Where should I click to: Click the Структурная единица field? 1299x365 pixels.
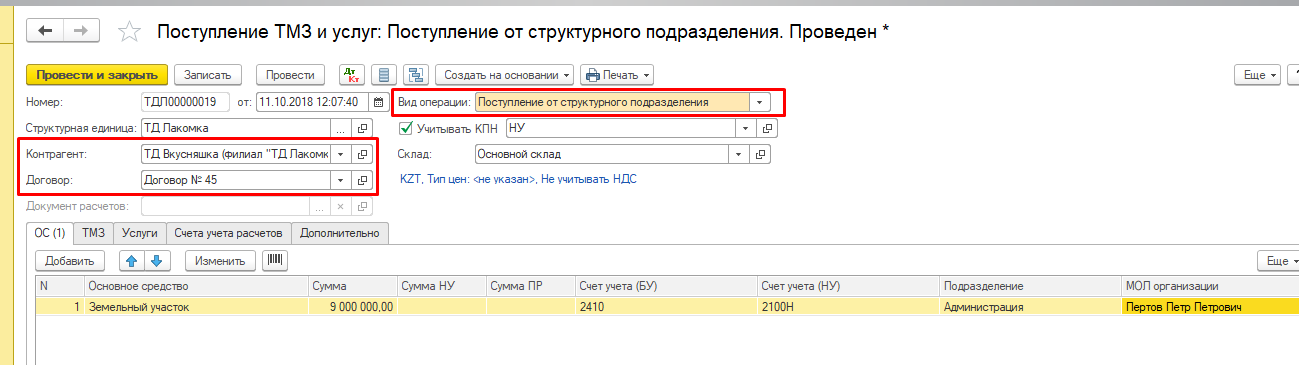coord(236,128)
